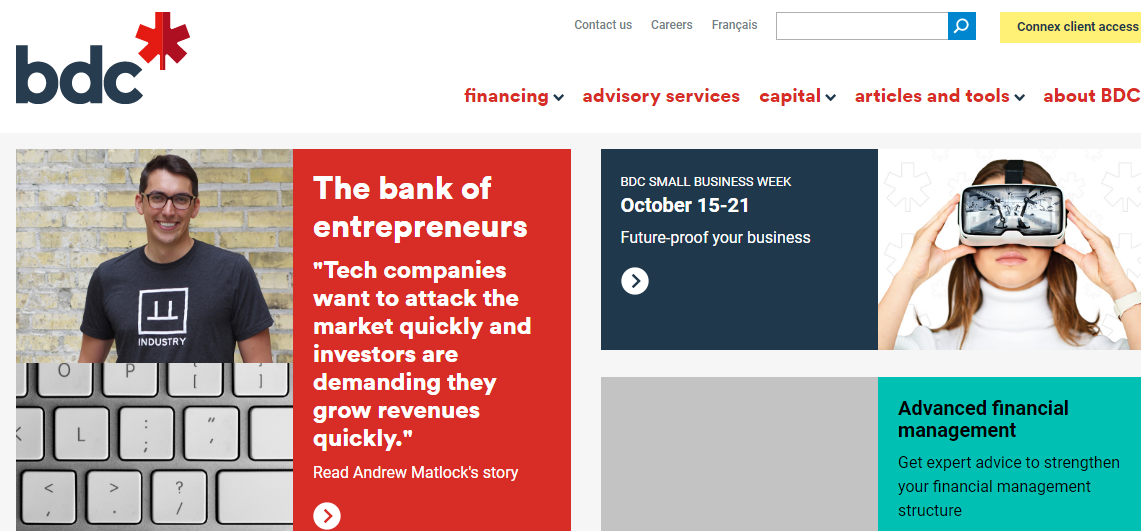Open the Careers link
Viewport: 1141px width, 531px height.
point(671,25)
